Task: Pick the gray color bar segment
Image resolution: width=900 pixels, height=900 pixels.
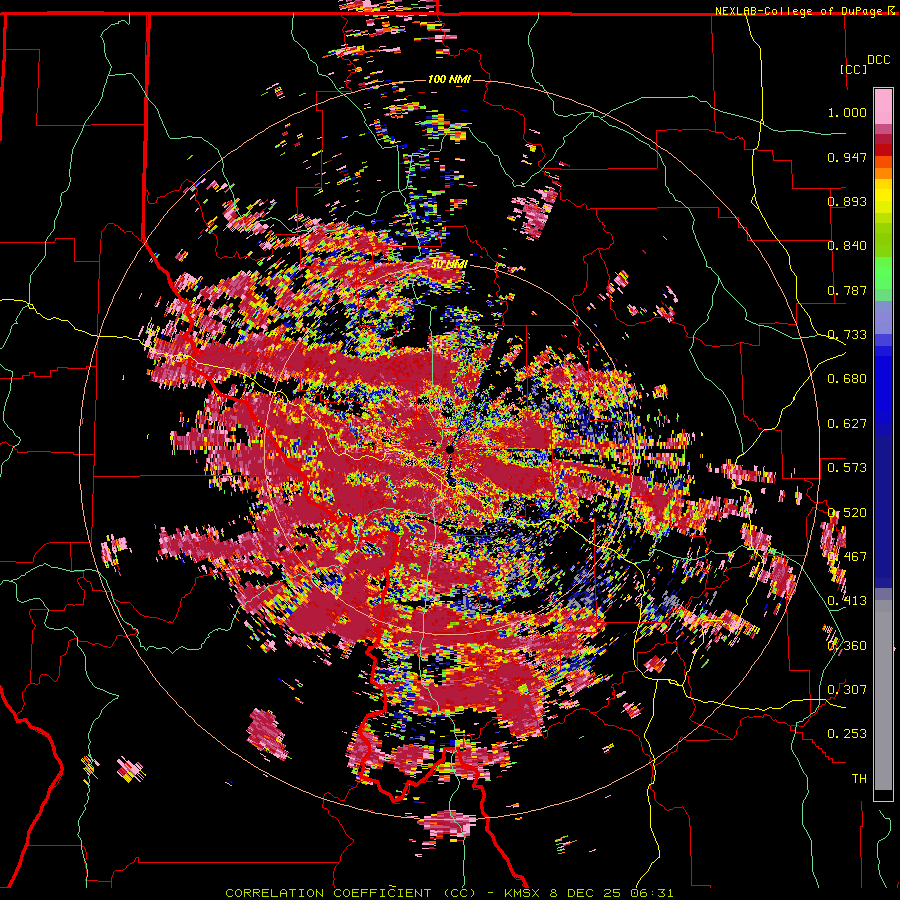Action: 883,695
